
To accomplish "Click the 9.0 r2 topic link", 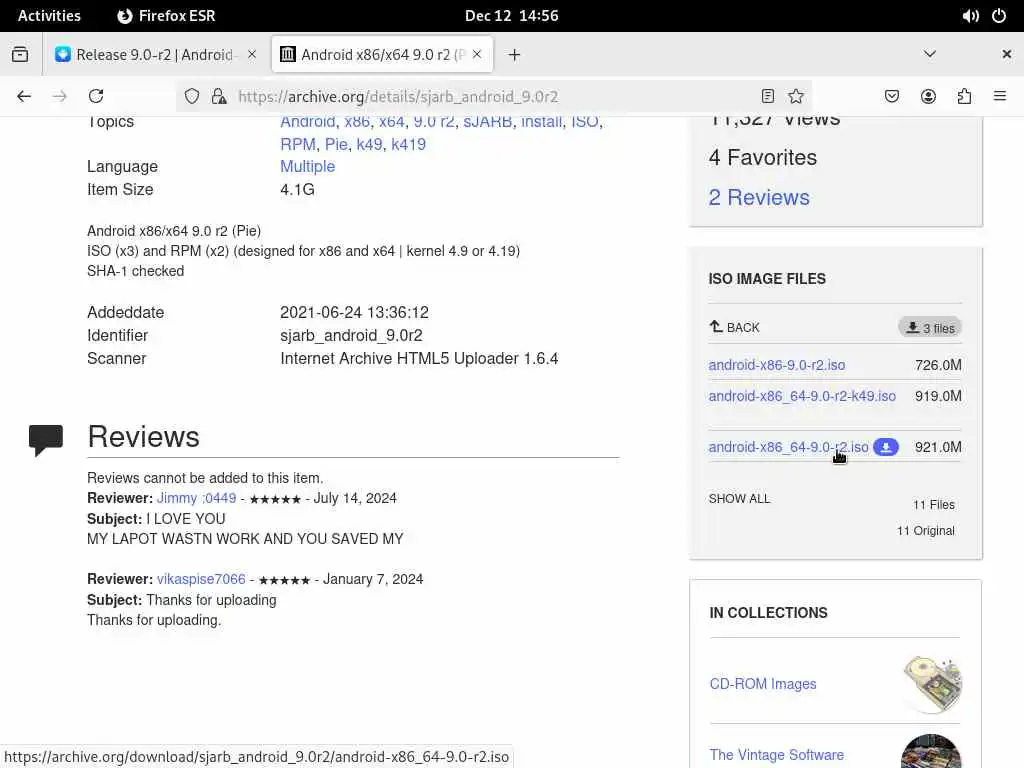I will [x=434, y=122].
